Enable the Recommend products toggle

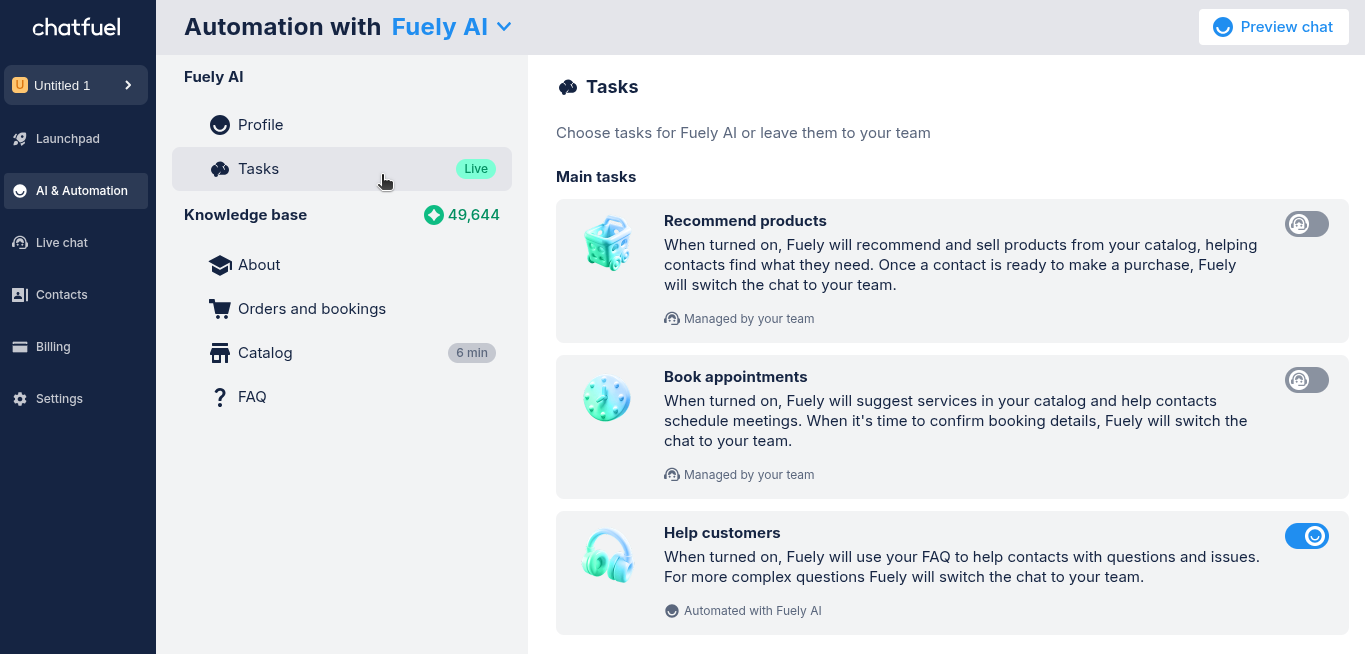coord(1307,224)
